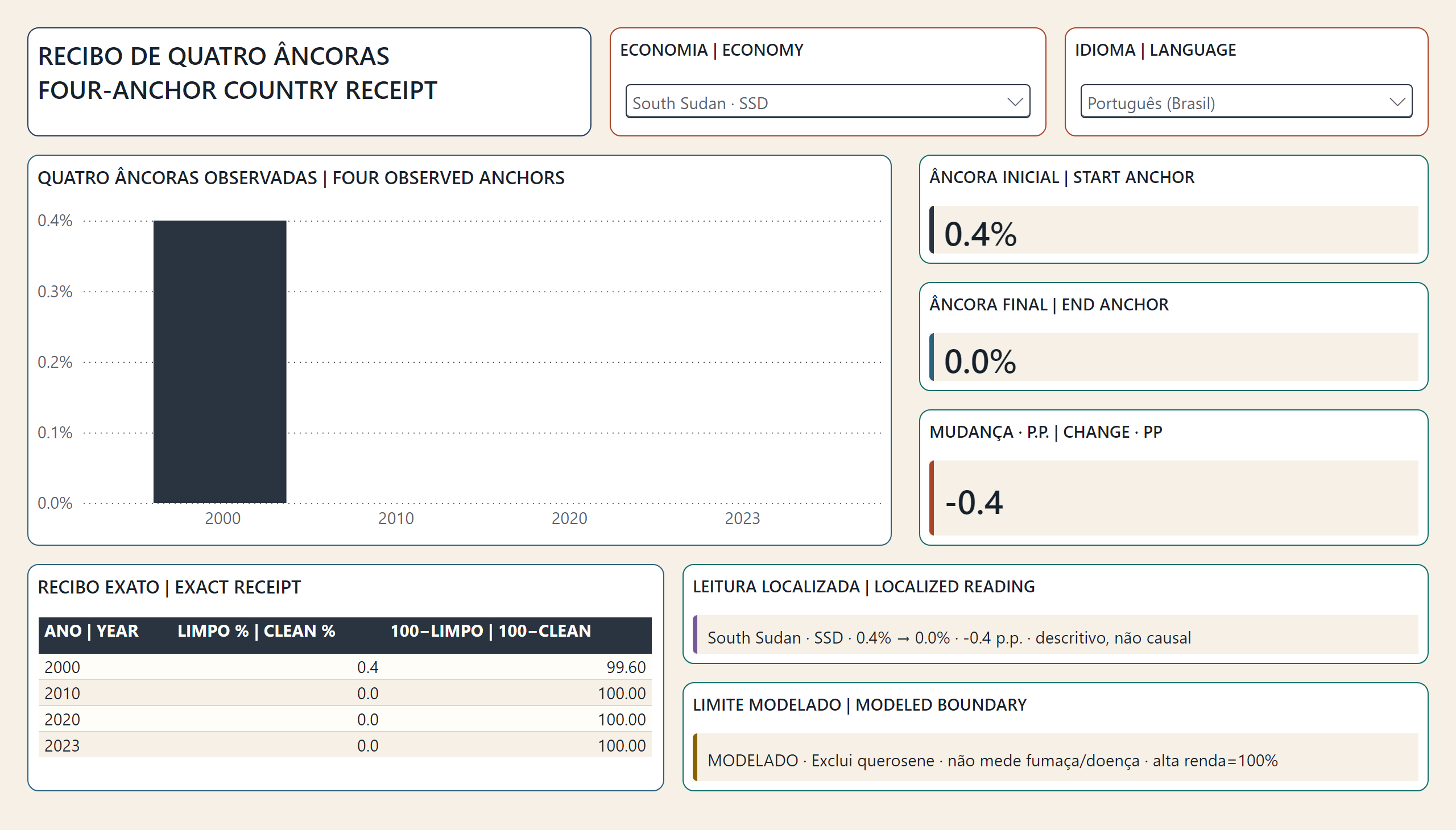The height and width of the screenshot is (830, 1456).
Task: Select the 2010 year cell in the table
Action: [62, 693]
